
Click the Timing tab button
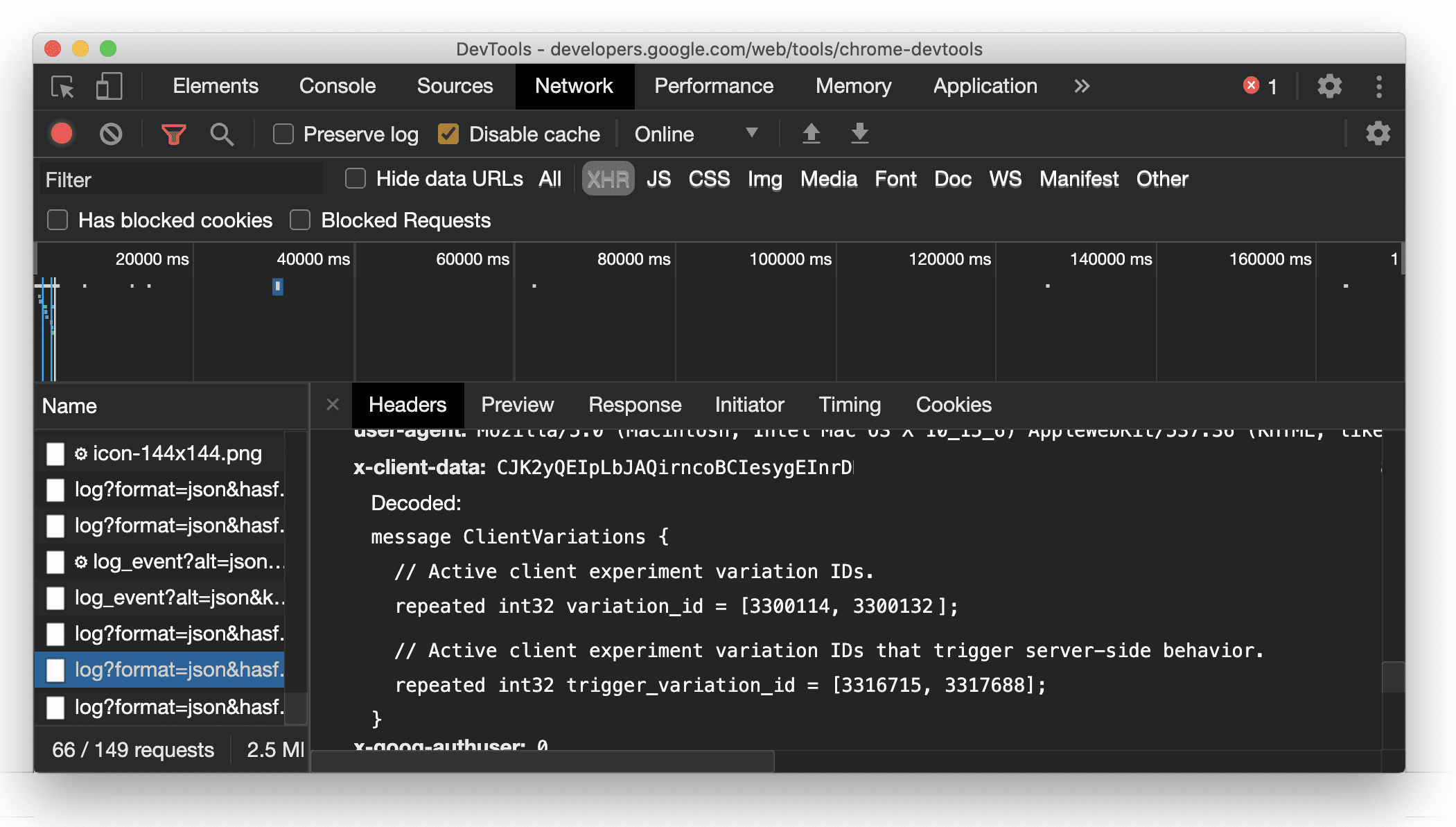click(849, 405)
